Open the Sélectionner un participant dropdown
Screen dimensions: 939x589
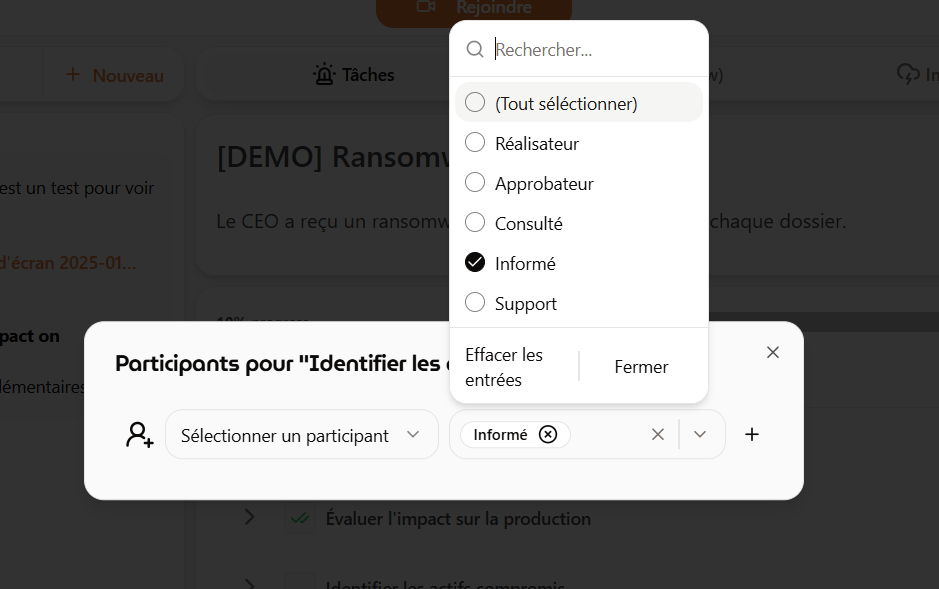pos(301,434)
